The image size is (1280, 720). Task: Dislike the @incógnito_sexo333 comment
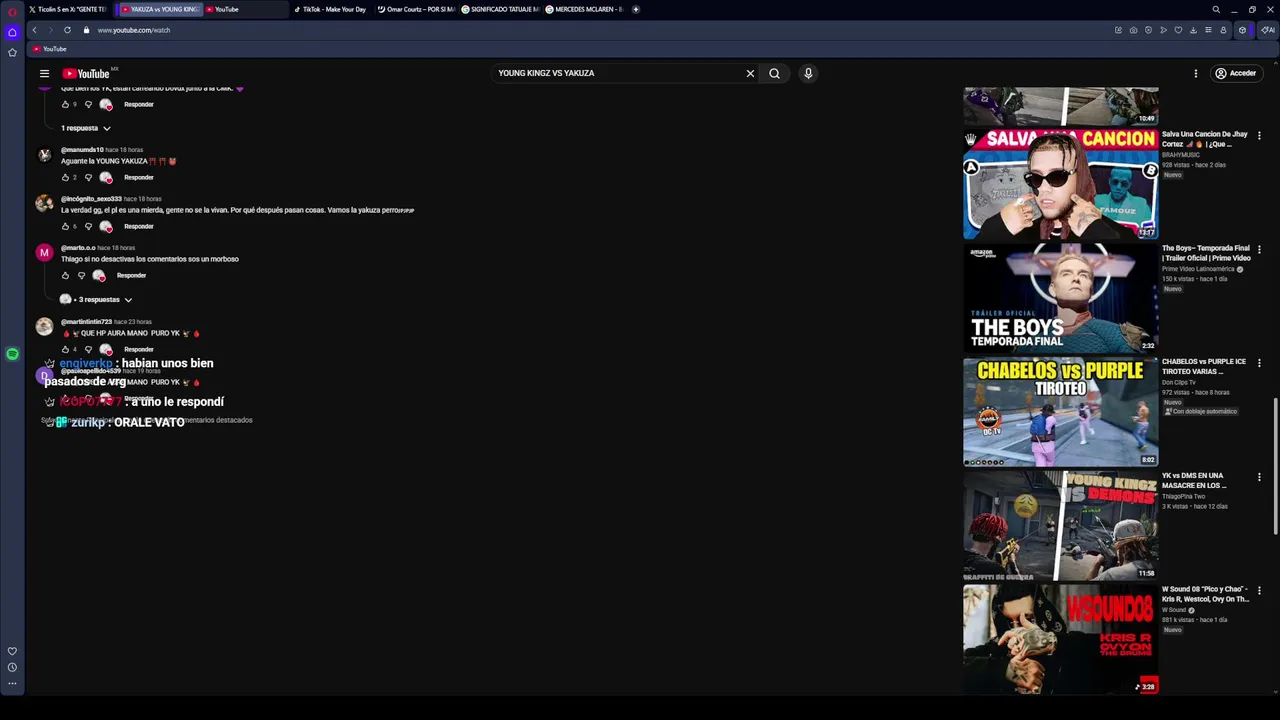pyautogui.click(x=88, y=226)
